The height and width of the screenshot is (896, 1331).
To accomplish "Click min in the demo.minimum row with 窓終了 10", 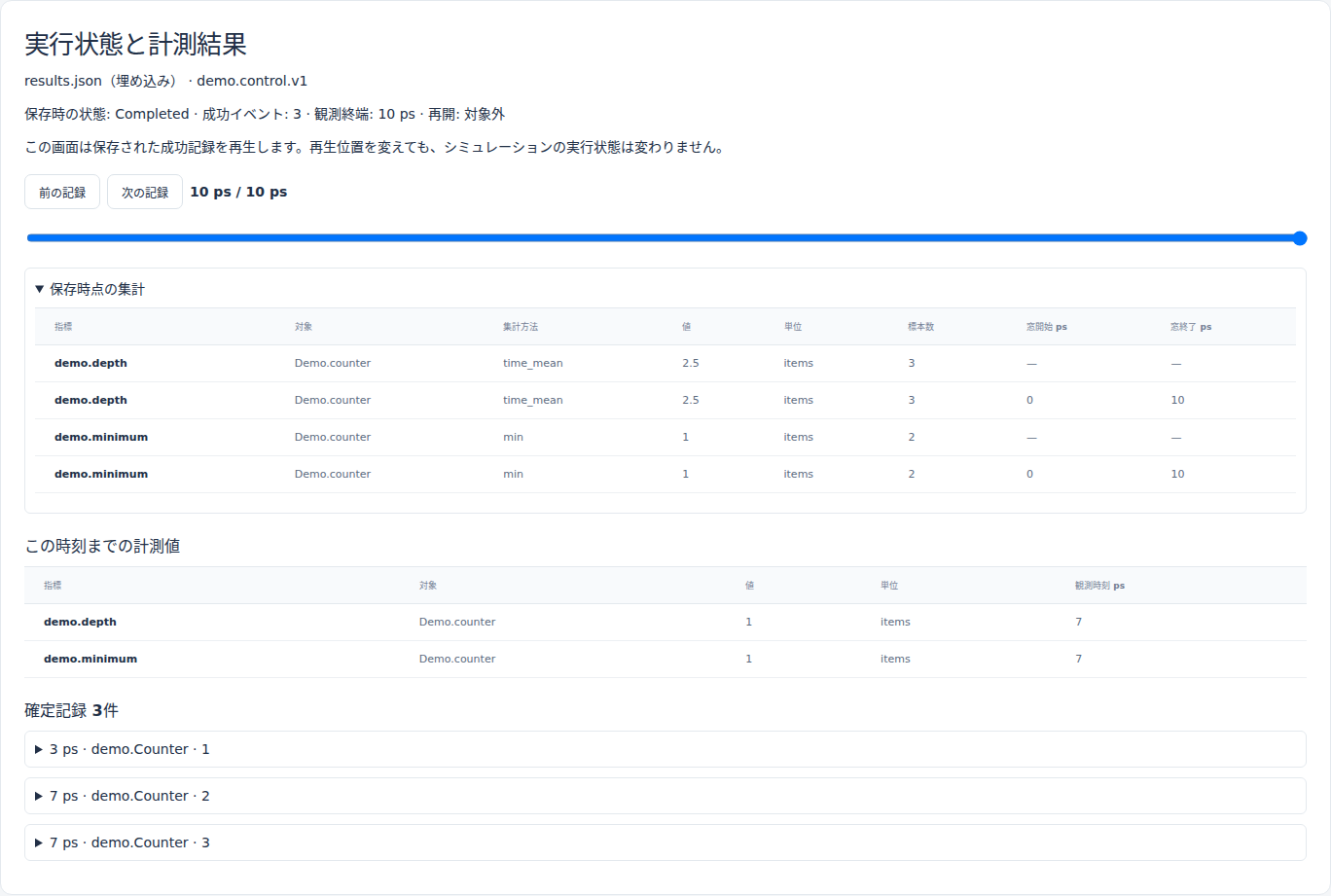I will pyautogui.click(x=513, y=474).
